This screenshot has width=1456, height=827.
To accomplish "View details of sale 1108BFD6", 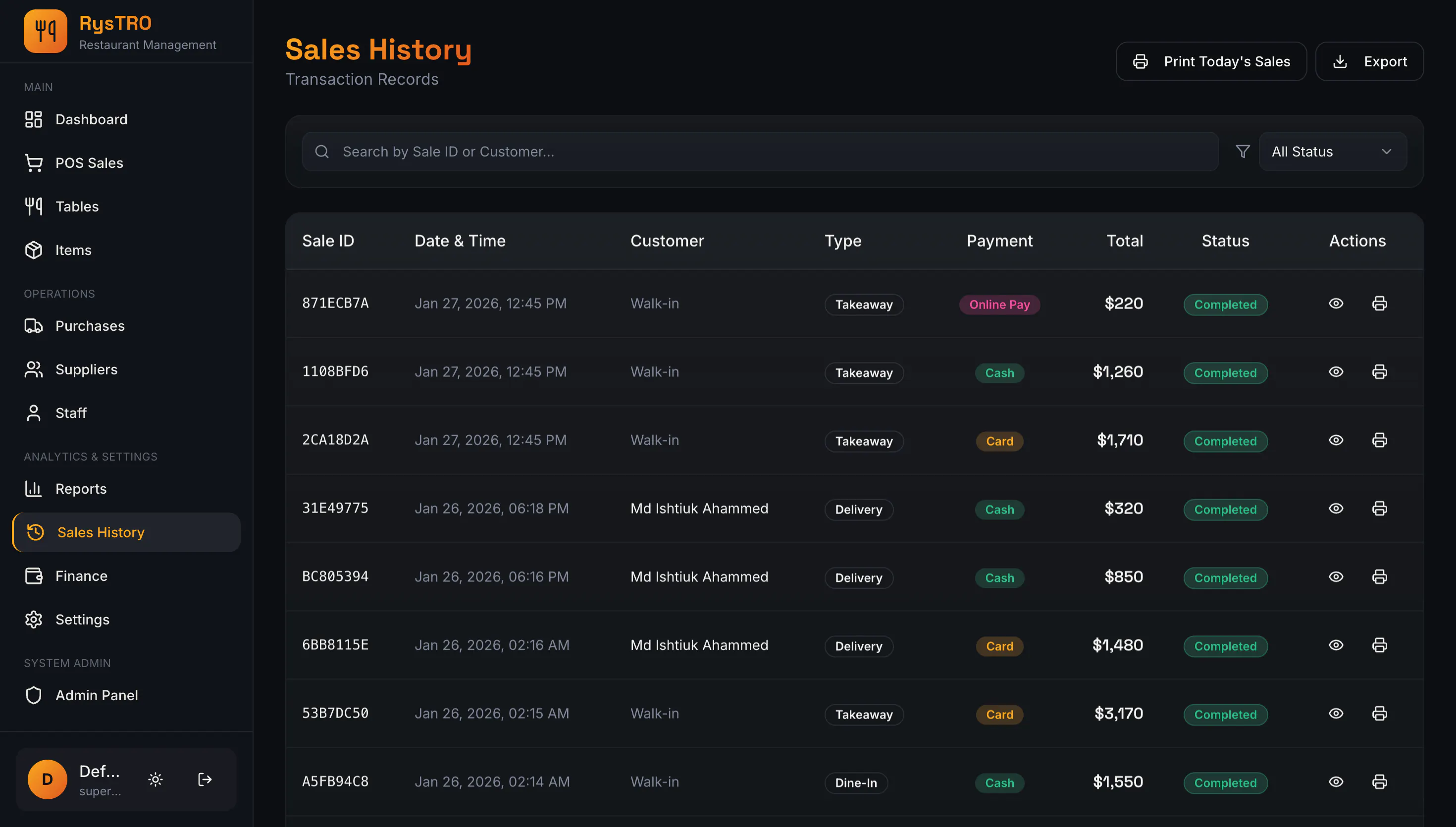I will 1336,371.
